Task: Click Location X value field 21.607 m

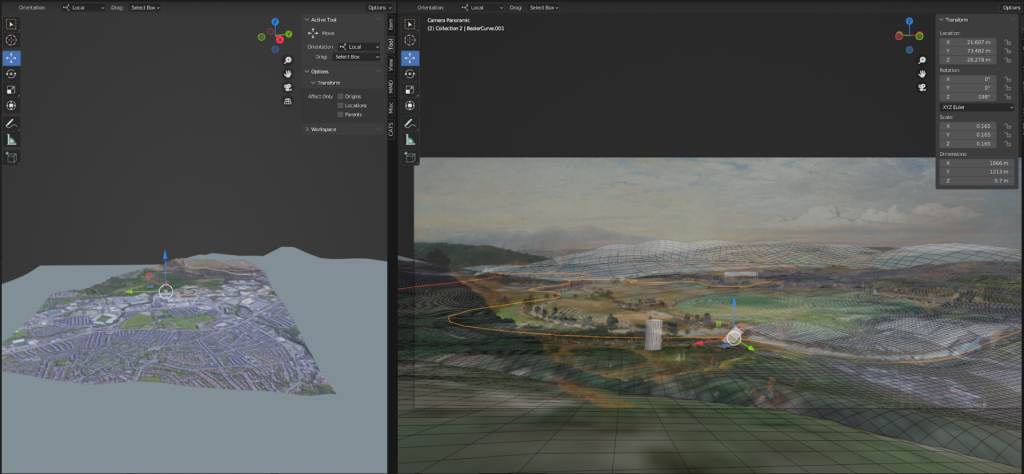Action: click(968, 42)
